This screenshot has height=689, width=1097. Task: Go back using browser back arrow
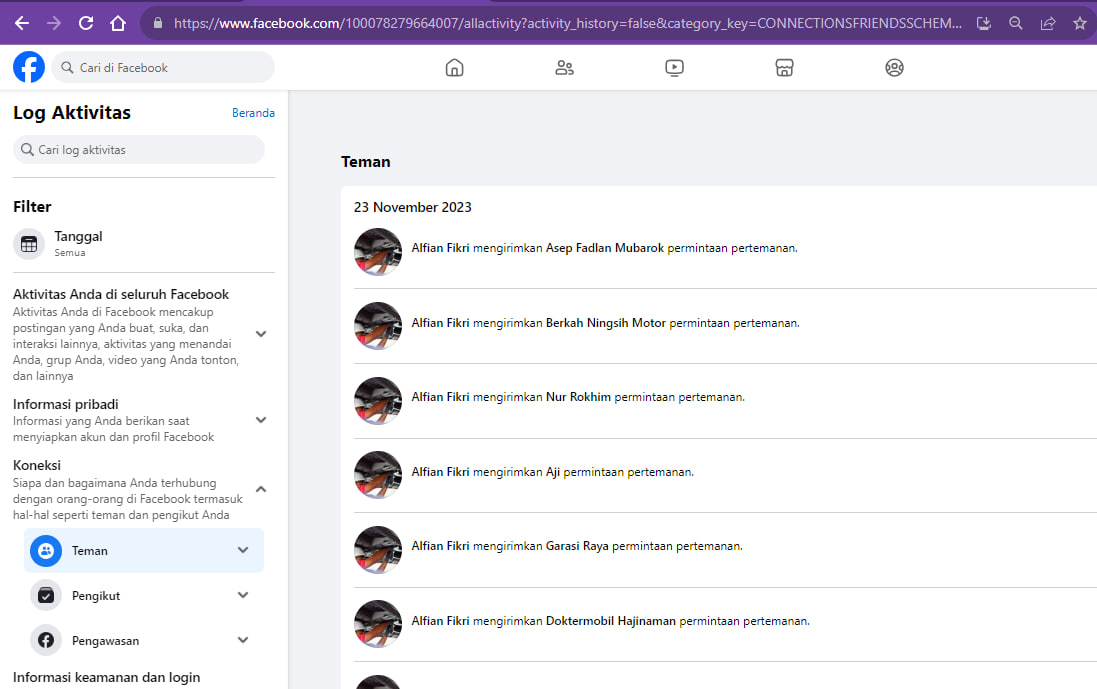click(x=22, y=23)
